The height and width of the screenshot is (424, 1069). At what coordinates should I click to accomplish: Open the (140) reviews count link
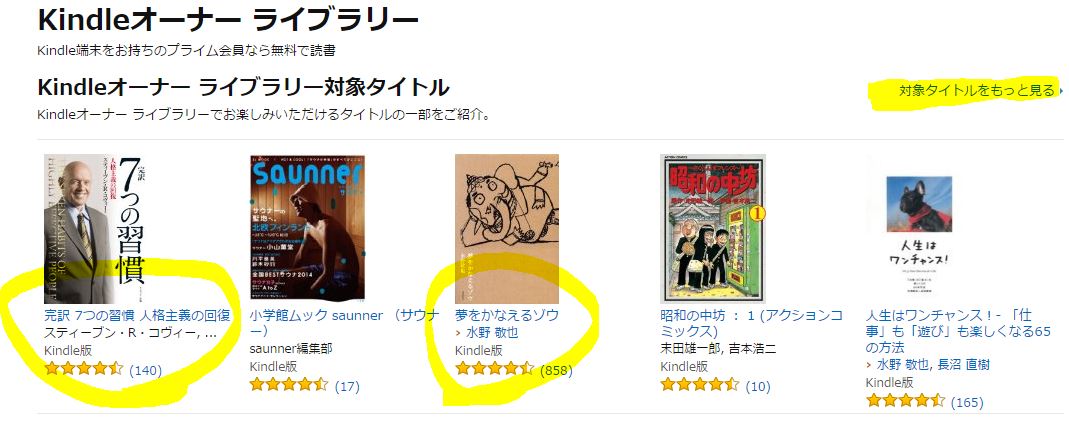(x=145, y=370)
